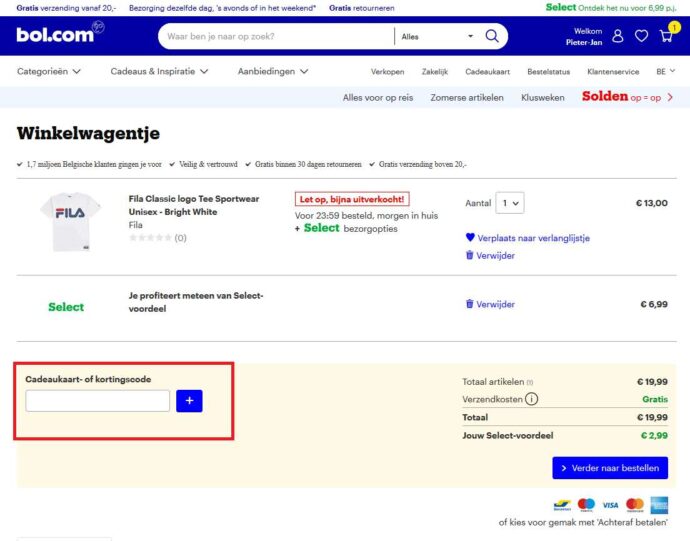Open the Aantal quantity dropdown

pyautogui.click(x=510, y=203)
